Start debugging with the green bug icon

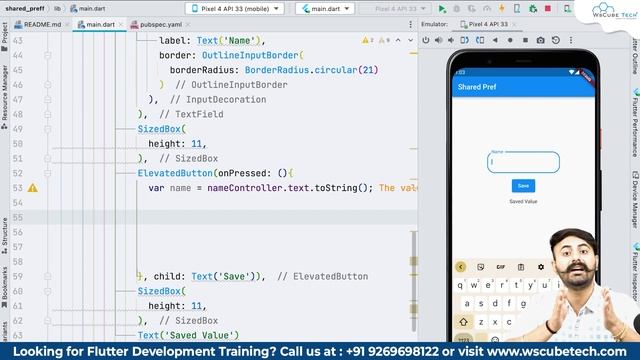(533, 9)
